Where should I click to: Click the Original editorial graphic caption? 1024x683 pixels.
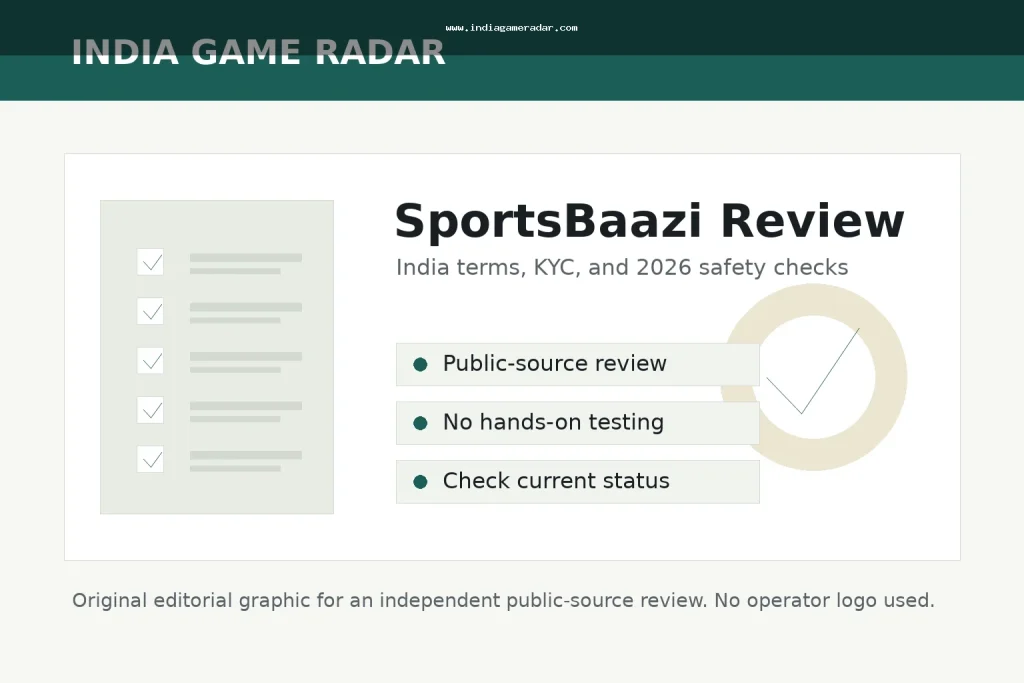click(x=503, y=600)
